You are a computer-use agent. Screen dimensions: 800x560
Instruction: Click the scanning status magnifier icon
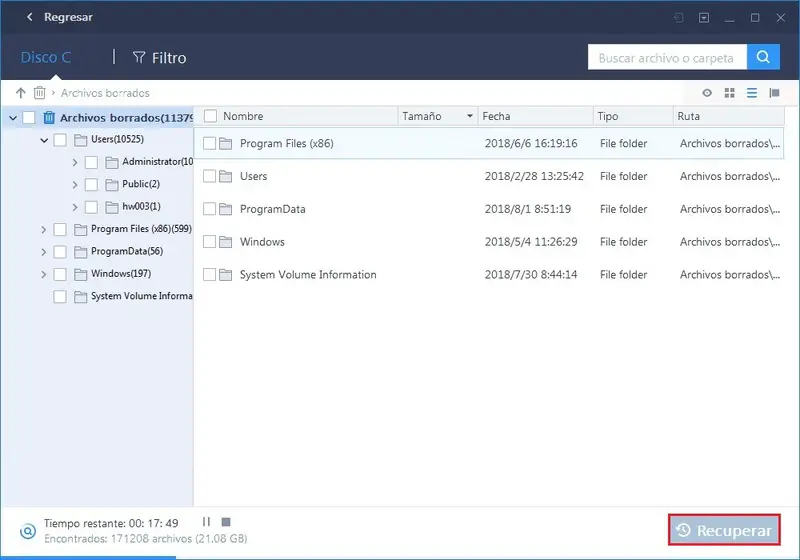[28, 531]
